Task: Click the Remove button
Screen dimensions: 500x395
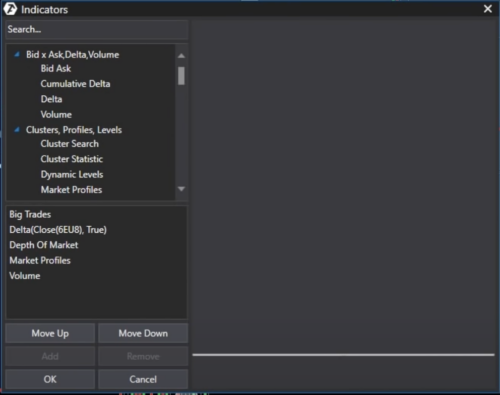Action: [143, 356]
